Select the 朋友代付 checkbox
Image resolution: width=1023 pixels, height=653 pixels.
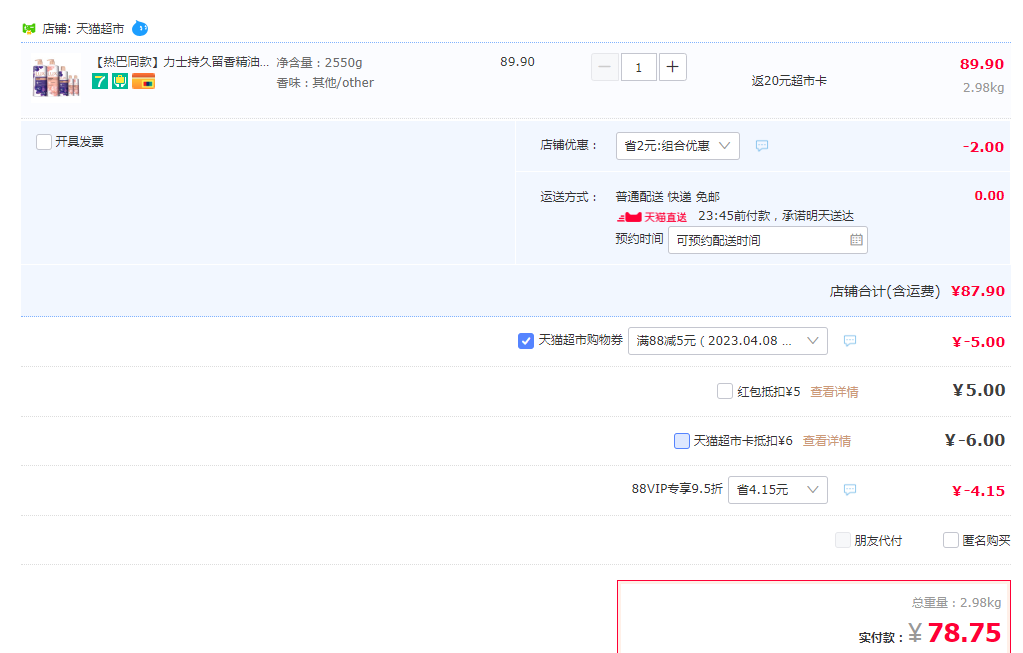[843, 540]
